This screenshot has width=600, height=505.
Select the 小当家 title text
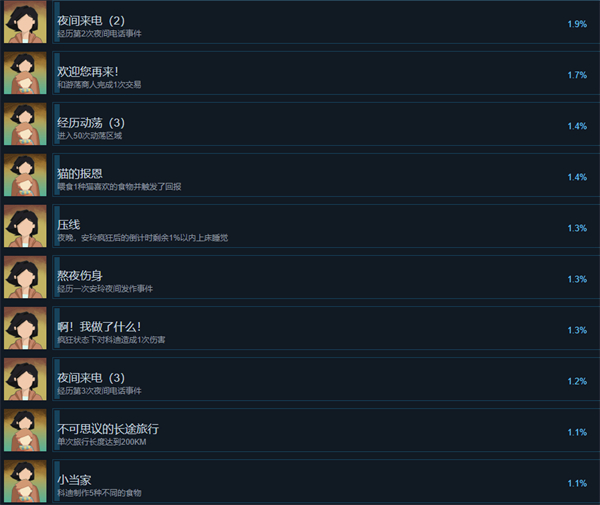74,480
